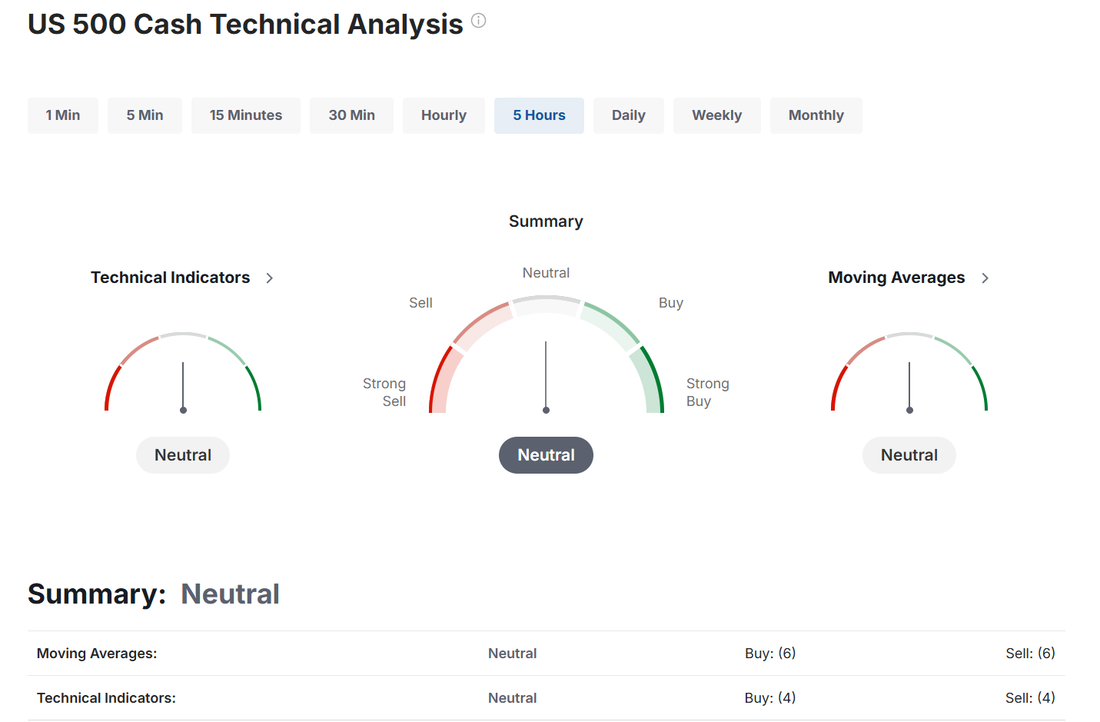
Task: Click the Buy gauge label
Action: [671, 303]
